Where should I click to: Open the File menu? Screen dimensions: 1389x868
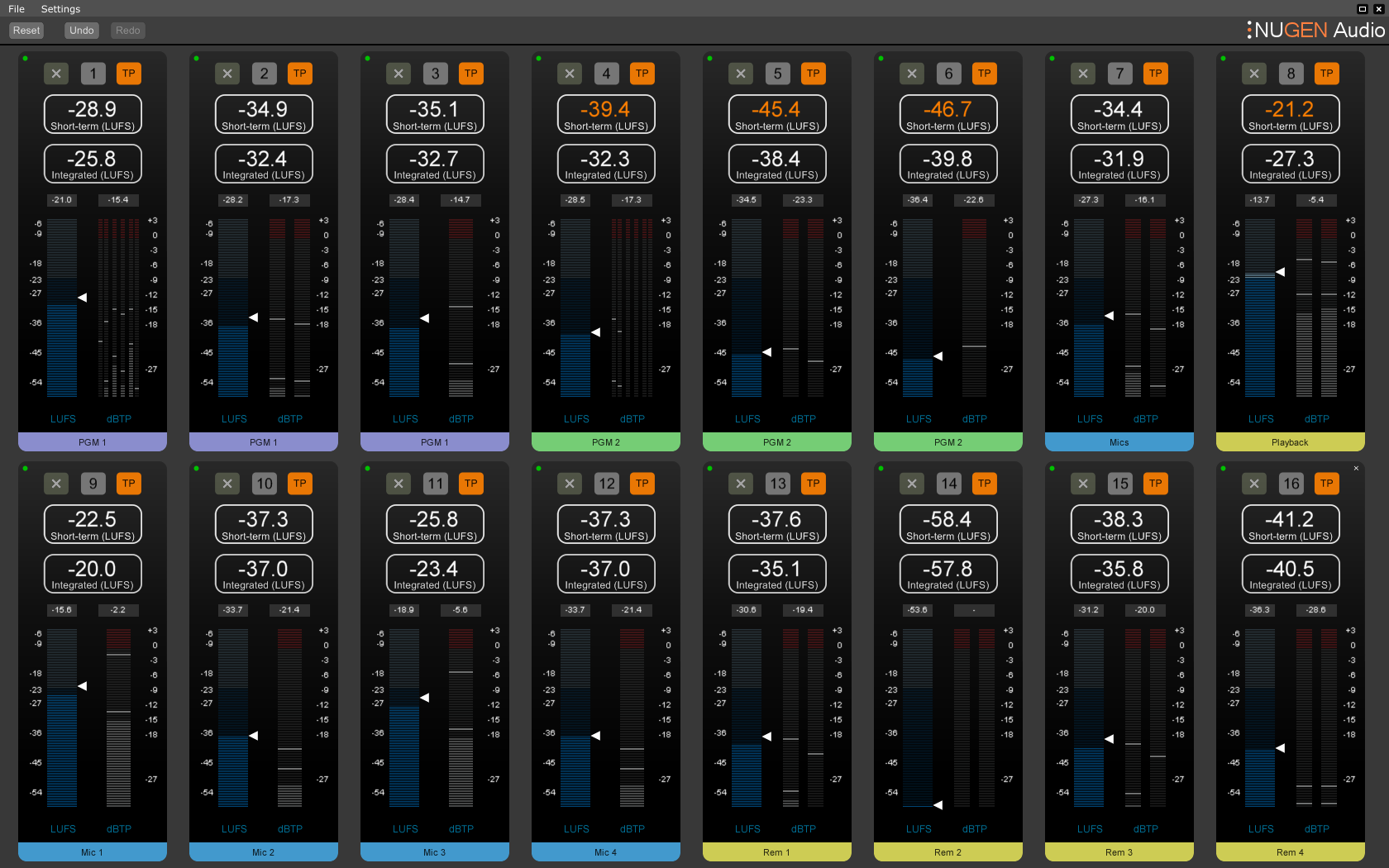pyautogui.click(x=16, y=9)
